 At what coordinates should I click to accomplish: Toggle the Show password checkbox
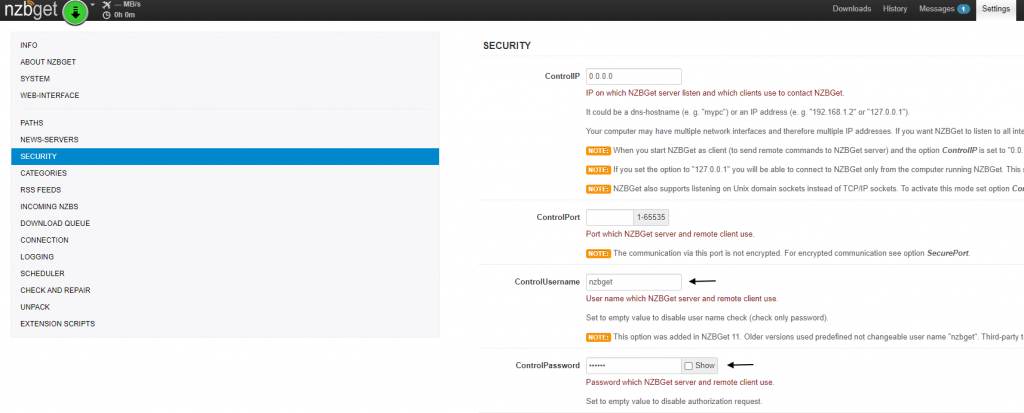point(688,366)
